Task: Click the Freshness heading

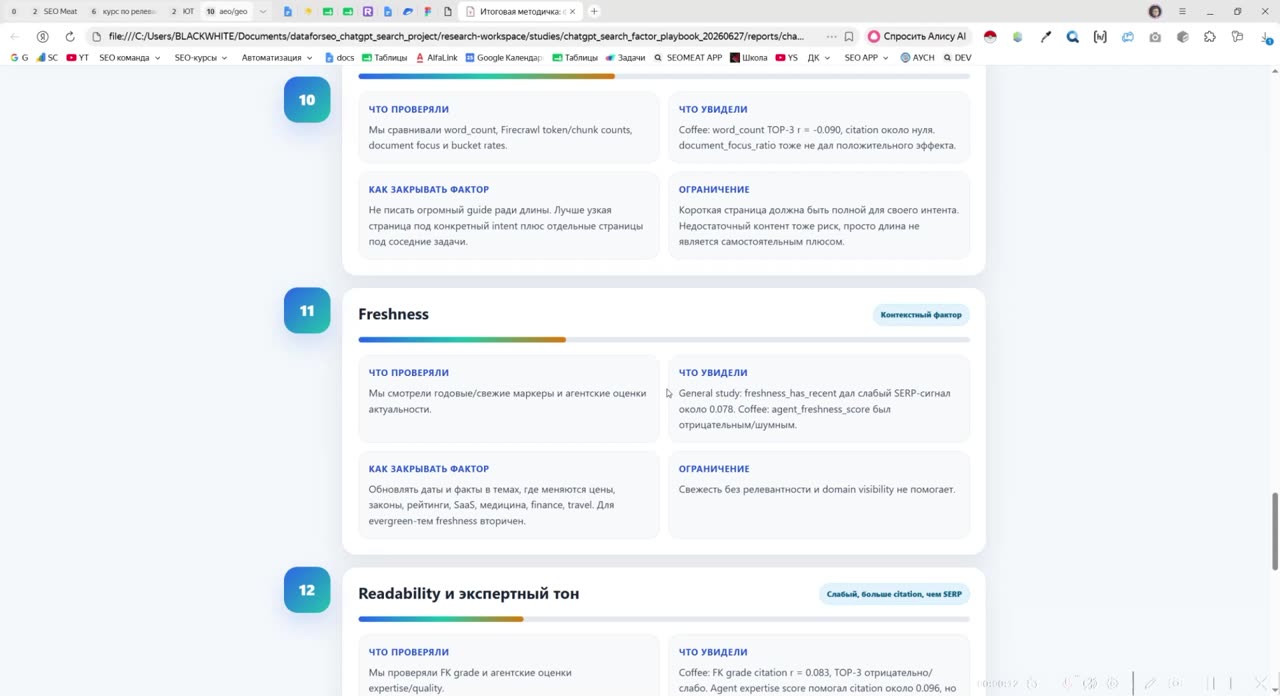Action: click(393, 314)
